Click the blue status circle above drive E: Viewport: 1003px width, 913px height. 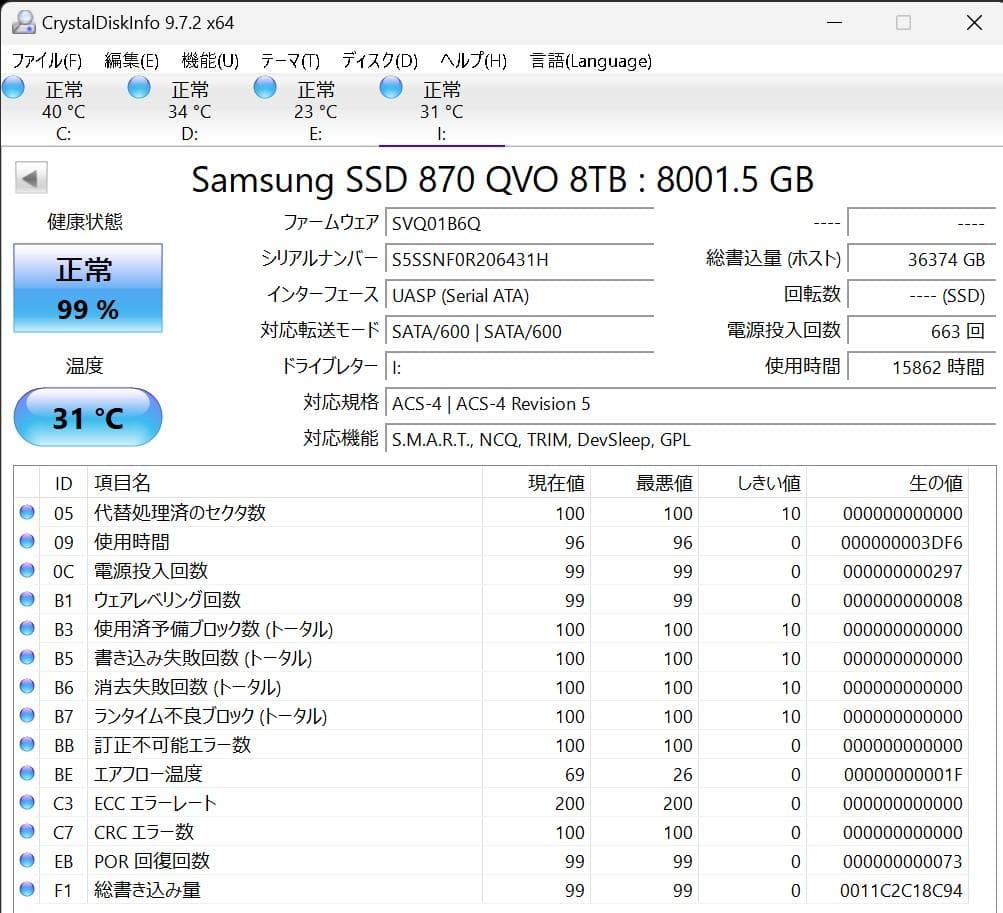point(264,88)
